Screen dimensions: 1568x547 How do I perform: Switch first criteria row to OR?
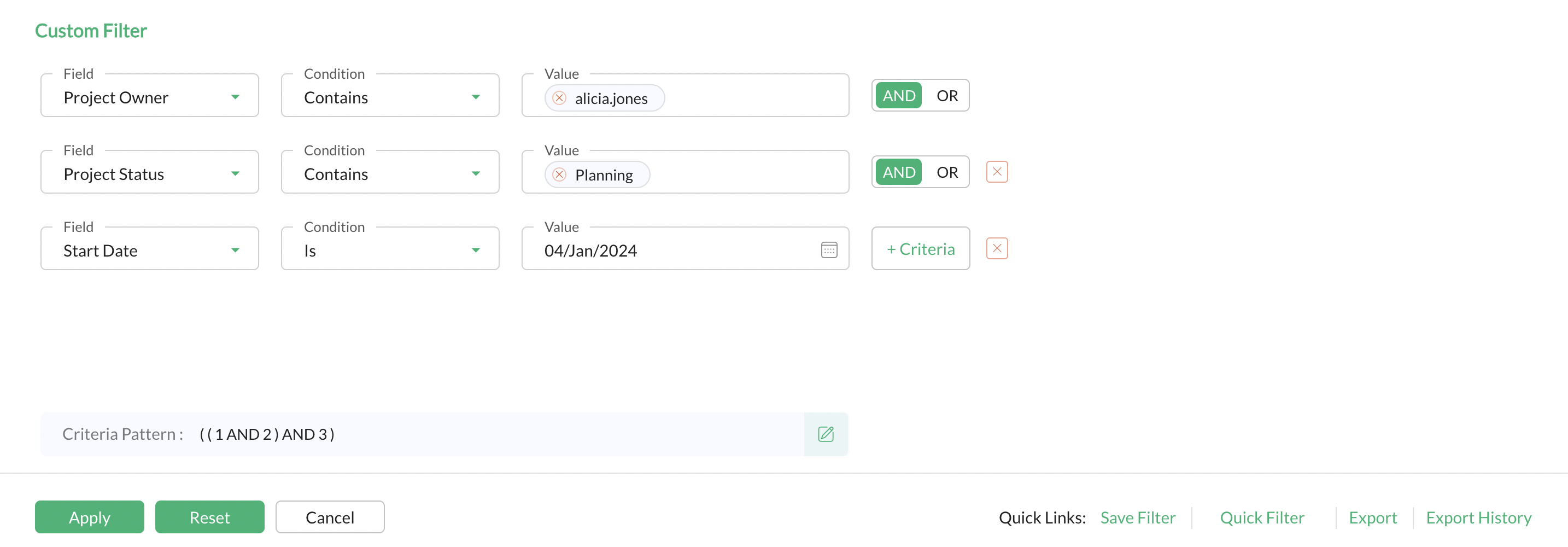pyautogui.click(x=946, y=96)
